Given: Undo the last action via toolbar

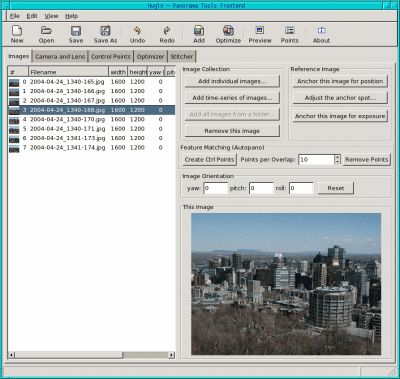Looking at the screenshot, I should pyautogui.click(x=137, y=34).
